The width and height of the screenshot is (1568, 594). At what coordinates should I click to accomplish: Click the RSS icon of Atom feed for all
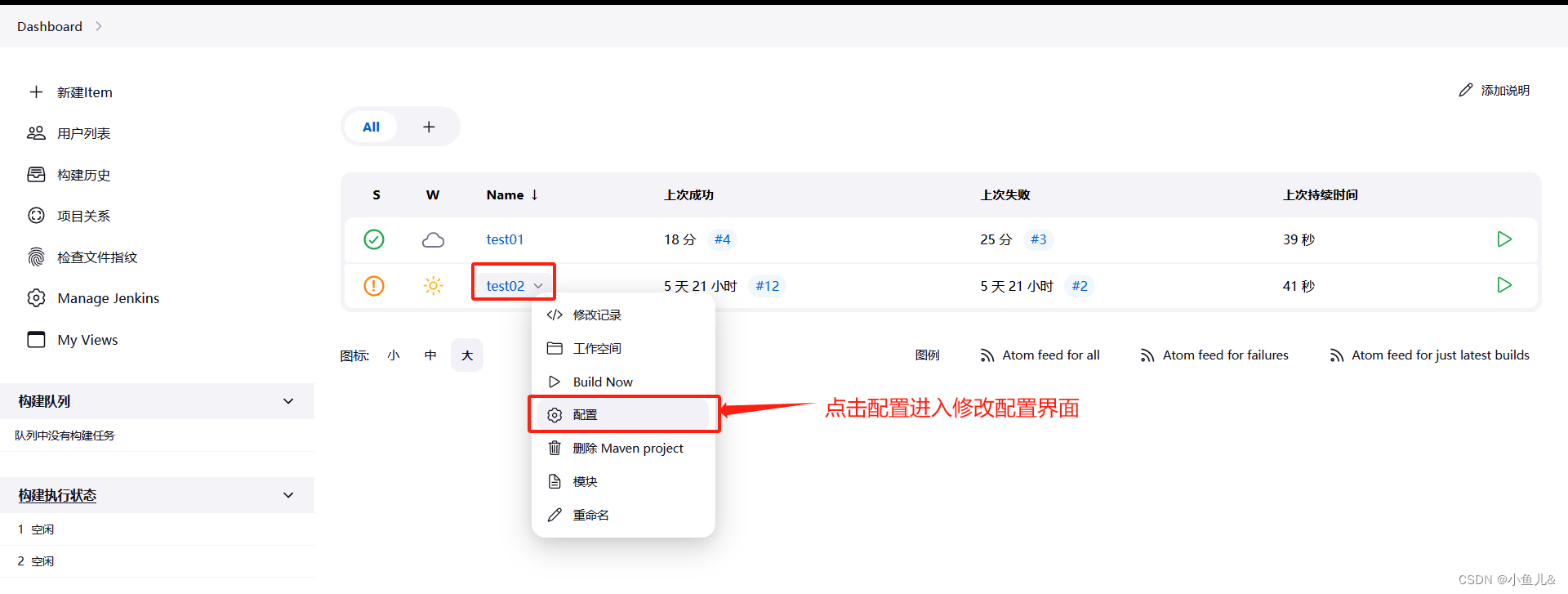pos(987,355)
